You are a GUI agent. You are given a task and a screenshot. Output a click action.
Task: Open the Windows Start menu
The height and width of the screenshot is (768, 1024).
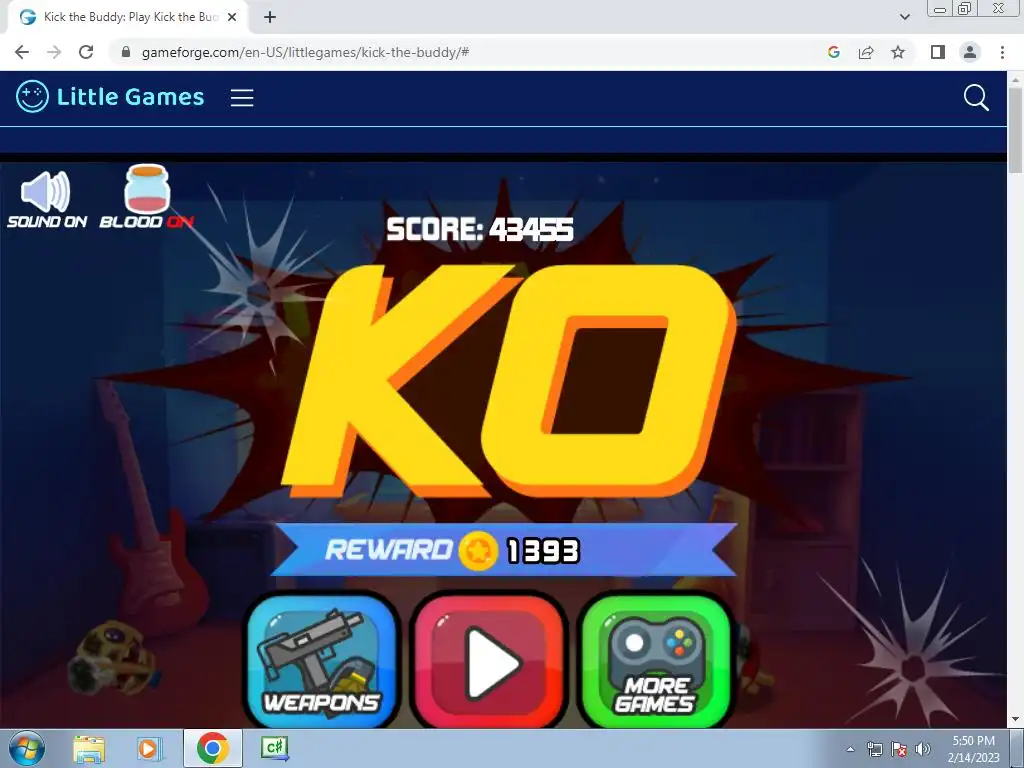pyautogui.click(x=26, y=748)
